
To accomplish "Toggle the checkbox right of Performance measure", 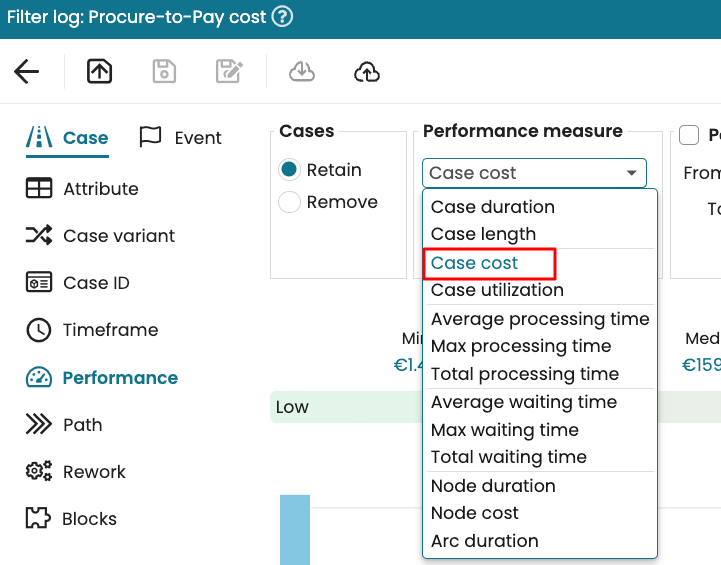I will [x=689, y=135].
